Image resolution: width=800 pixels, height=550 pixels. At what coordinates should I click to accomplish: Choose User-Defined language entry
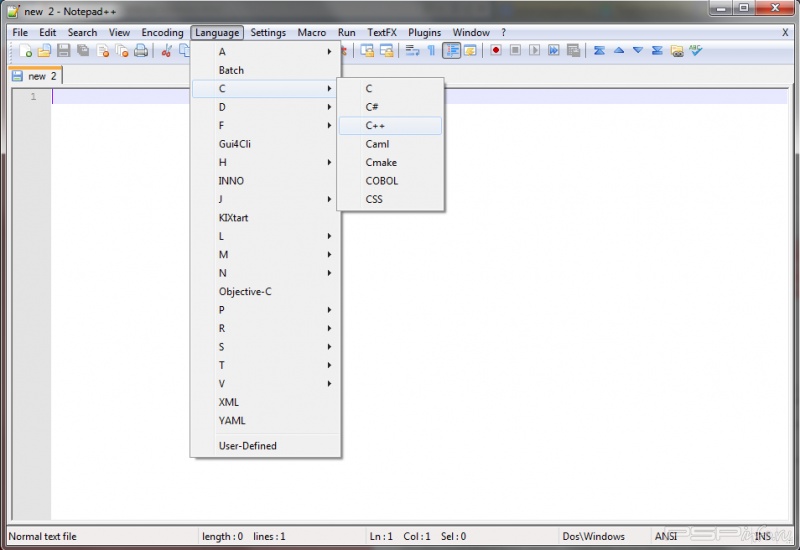248,446
